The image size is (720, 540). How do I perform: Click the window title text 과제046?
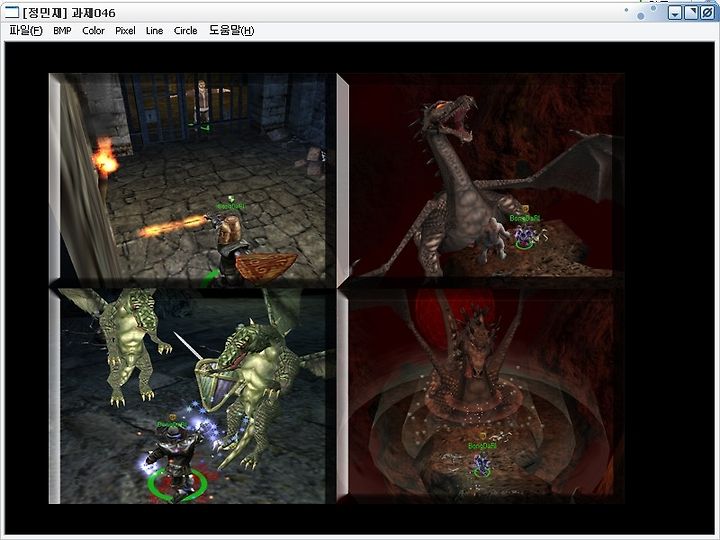pos(93,13)
